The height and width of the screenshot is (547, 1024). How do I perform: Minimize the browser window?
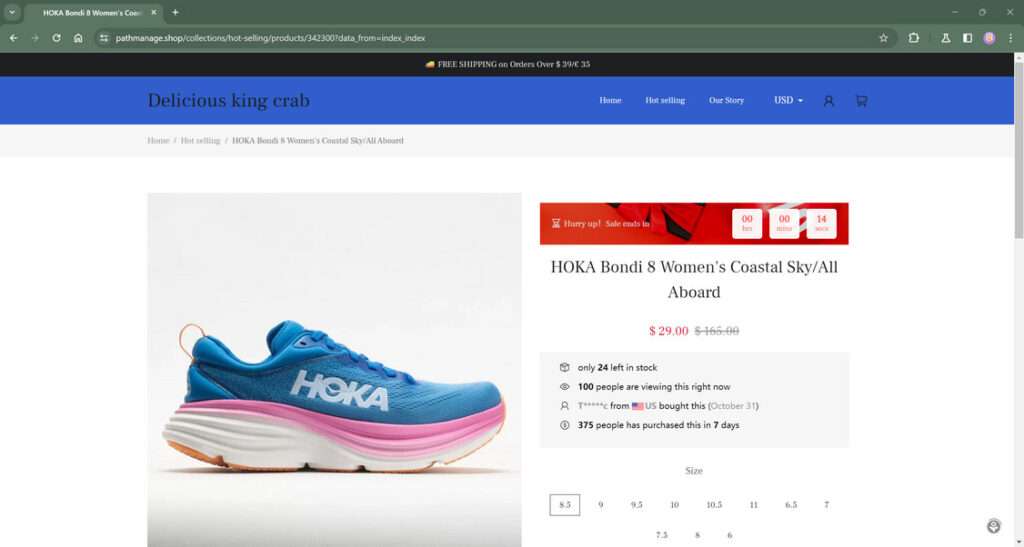955,12
